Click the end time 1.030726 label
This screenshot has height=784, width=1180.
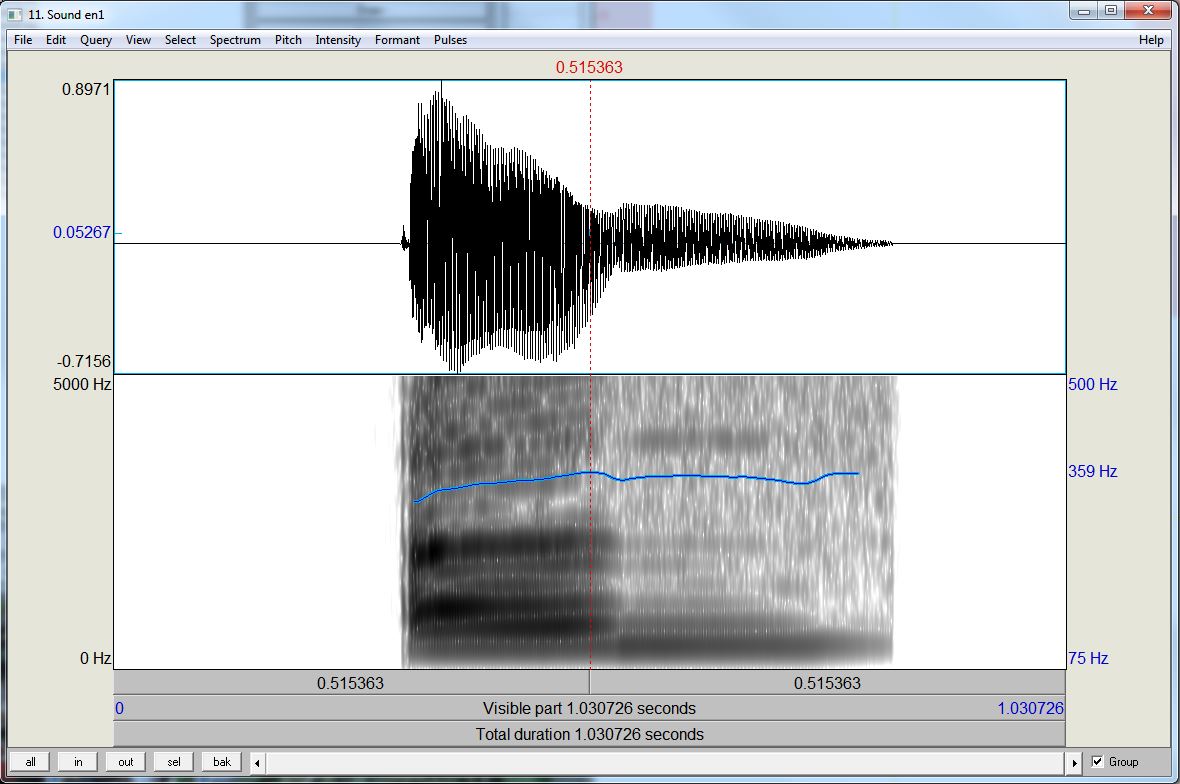coord(1031,709)
